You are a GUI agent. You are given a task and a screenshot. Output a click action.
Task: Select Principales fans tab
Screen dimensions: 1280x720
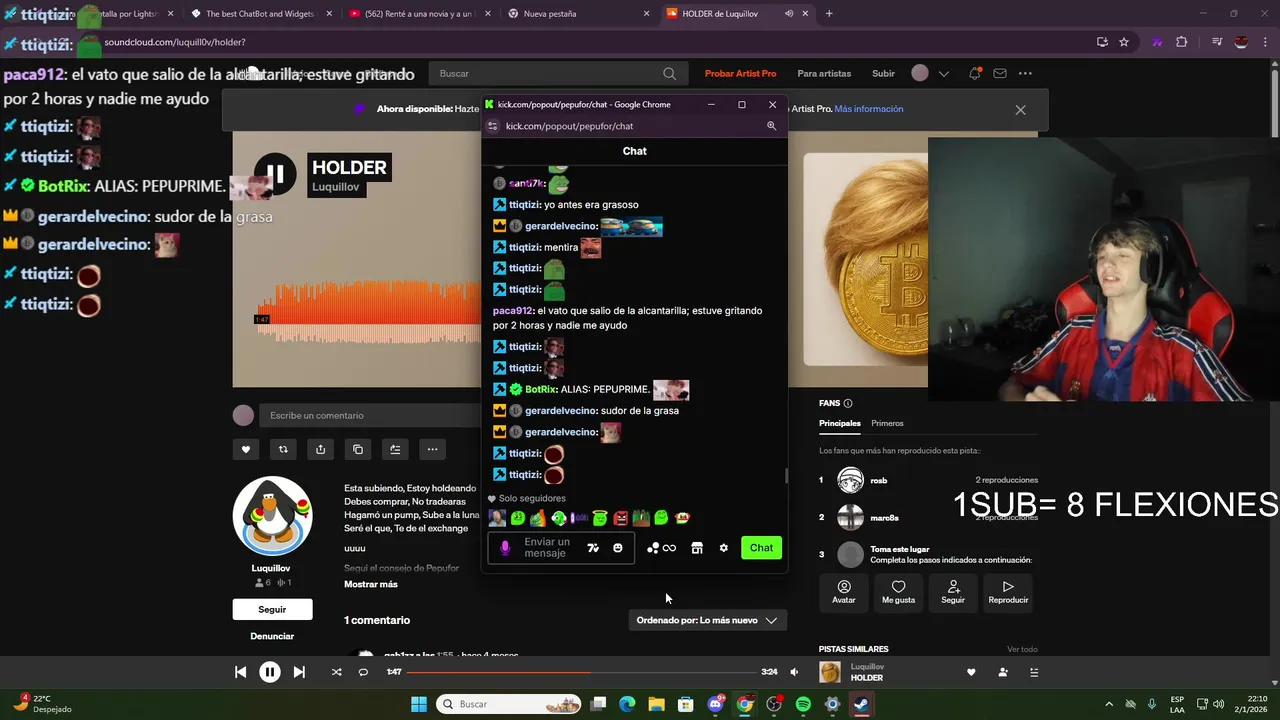[840, 423]
